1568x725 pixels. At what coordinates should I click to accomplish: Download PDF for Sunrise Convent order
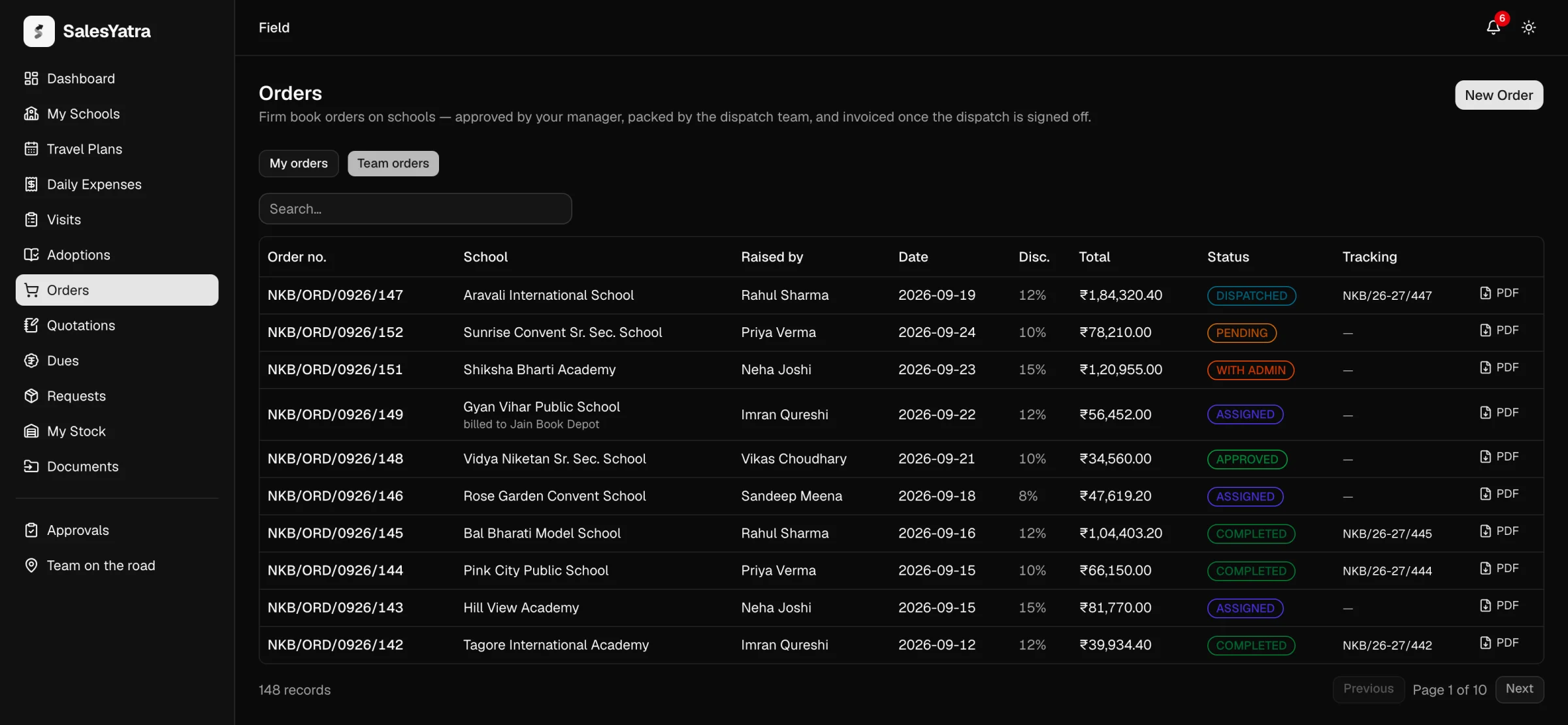[x=1499, y=330]
